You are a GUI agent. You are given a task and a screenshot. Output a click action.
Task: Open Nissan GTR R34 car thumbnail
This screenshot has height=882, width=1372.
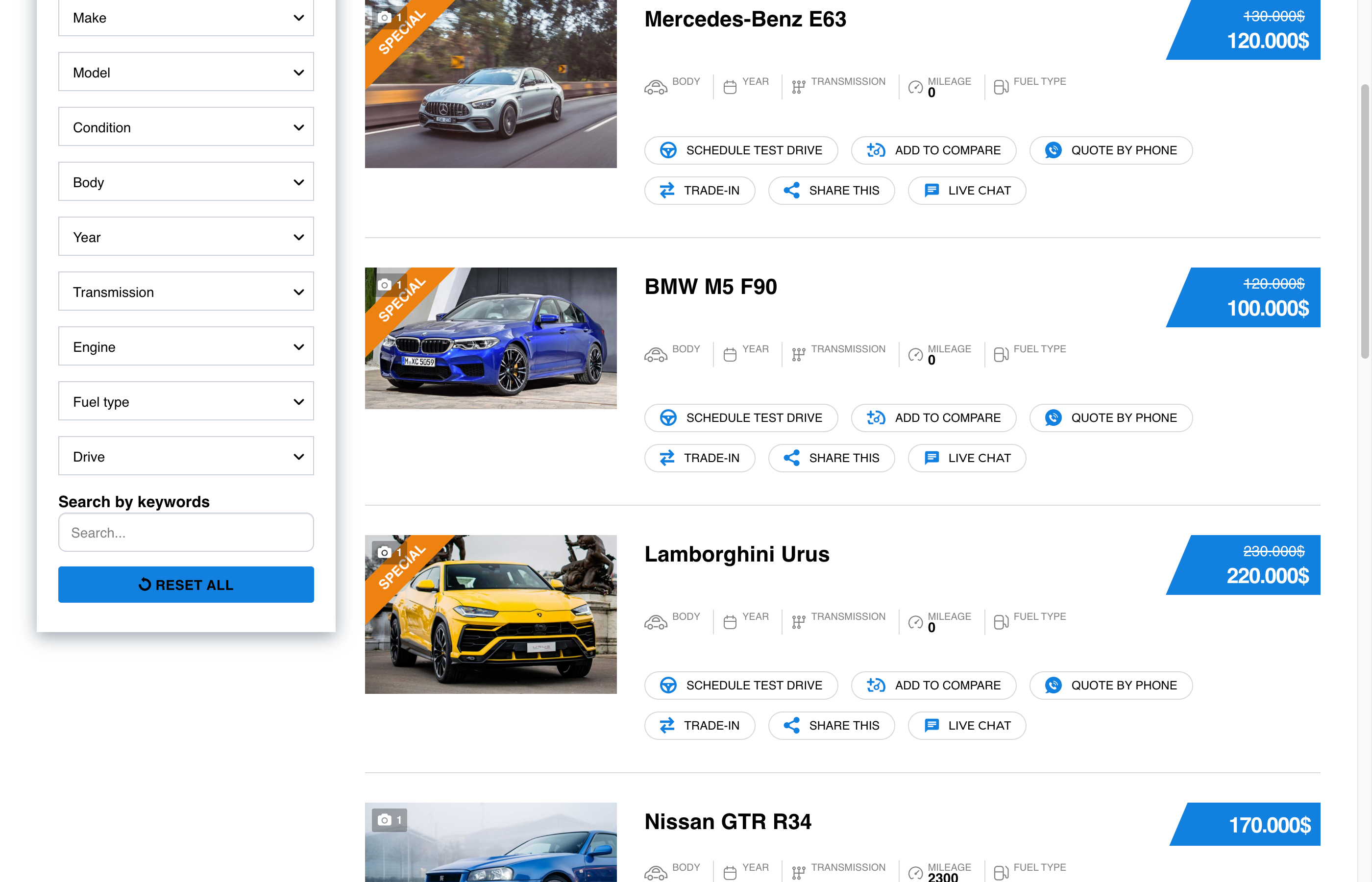point(491,842)
